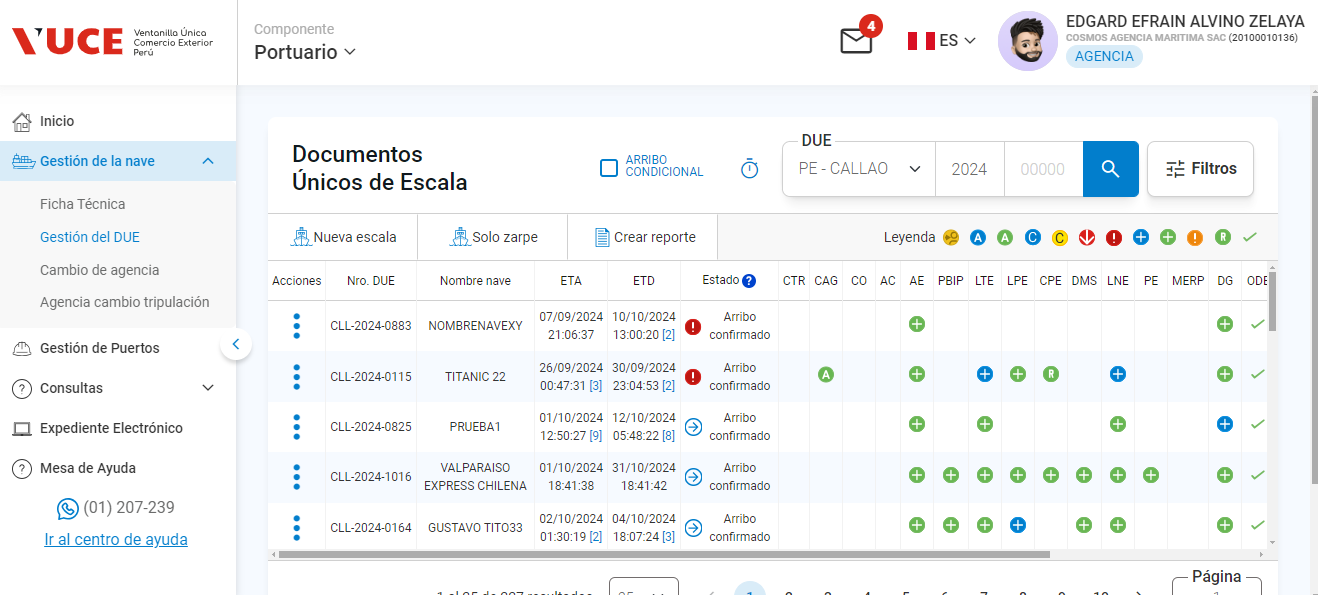Image resolution: width=1318 pixels, height=595 pixels.
Task: Click the blue plus in LPE for GUSTAVO TITO33
Action: (1018, 525)
